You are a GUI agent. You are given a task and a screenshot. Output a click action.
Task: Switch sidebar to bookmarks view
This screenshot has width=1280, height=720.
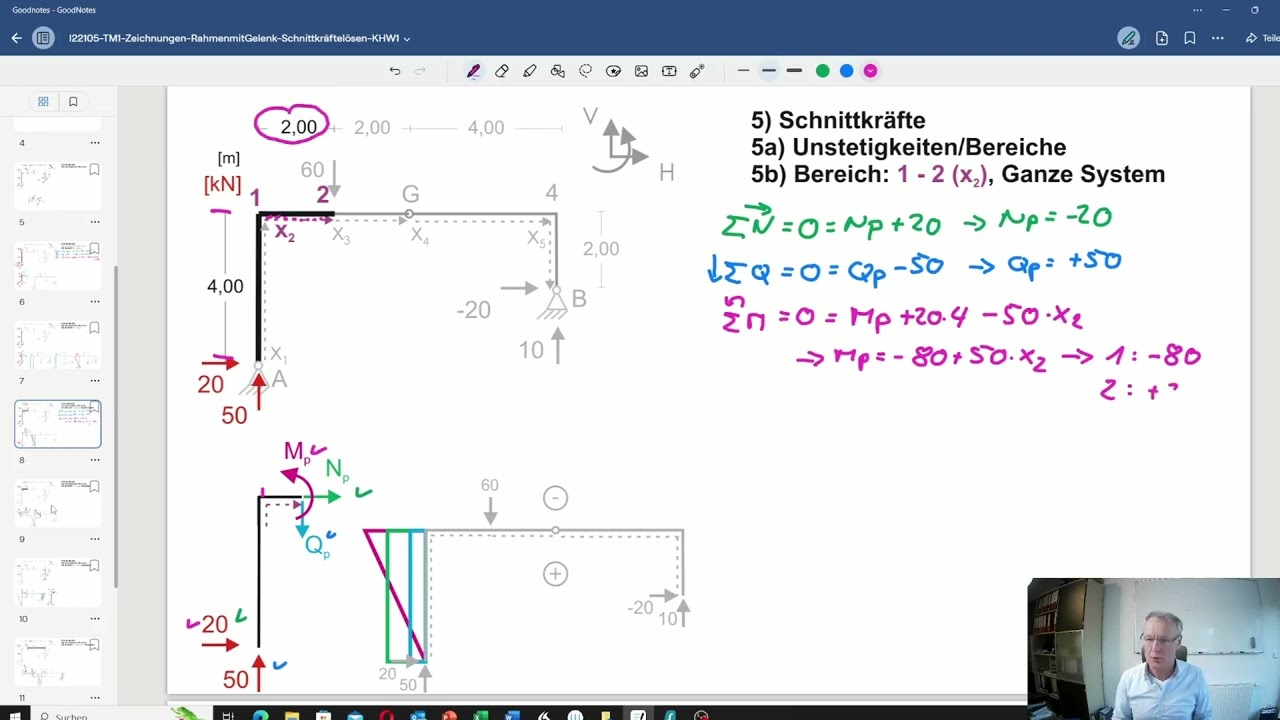point(73,101)
